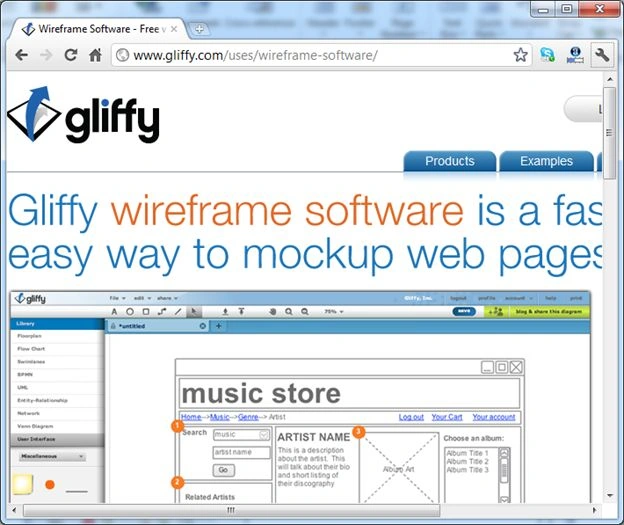This screenshot has height=525, width=624.
Task: Select the Pointer tool in Gliffy toolbar
Action: point(194,312)
